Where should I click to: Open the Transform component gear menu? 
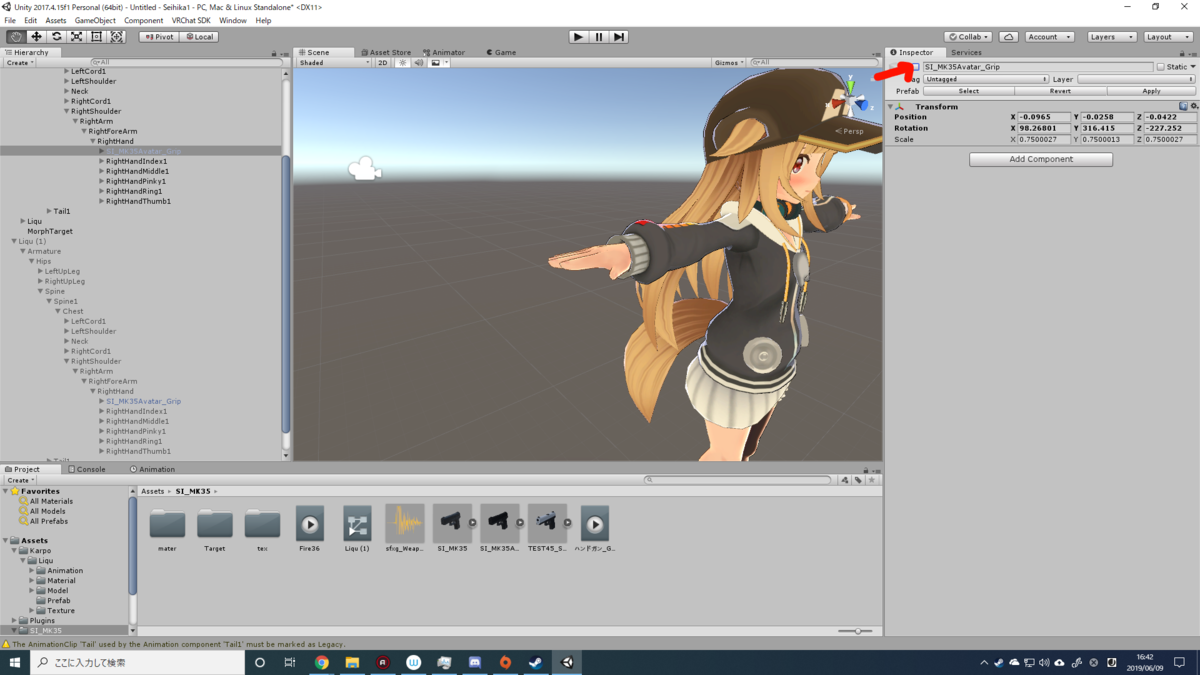1194,106
